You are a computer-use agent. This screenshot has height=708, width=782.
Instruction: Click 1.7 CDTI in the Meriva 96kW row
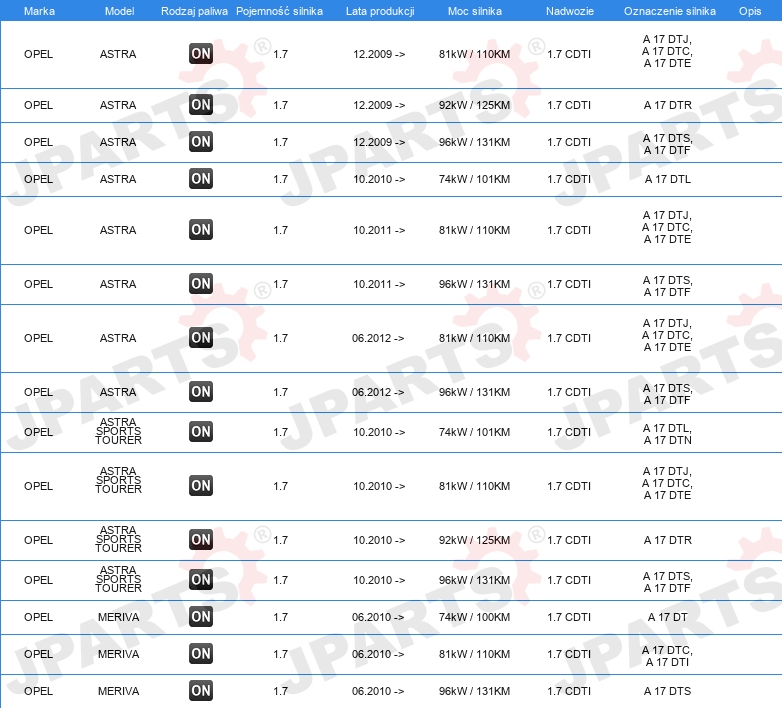click(569, 691)
